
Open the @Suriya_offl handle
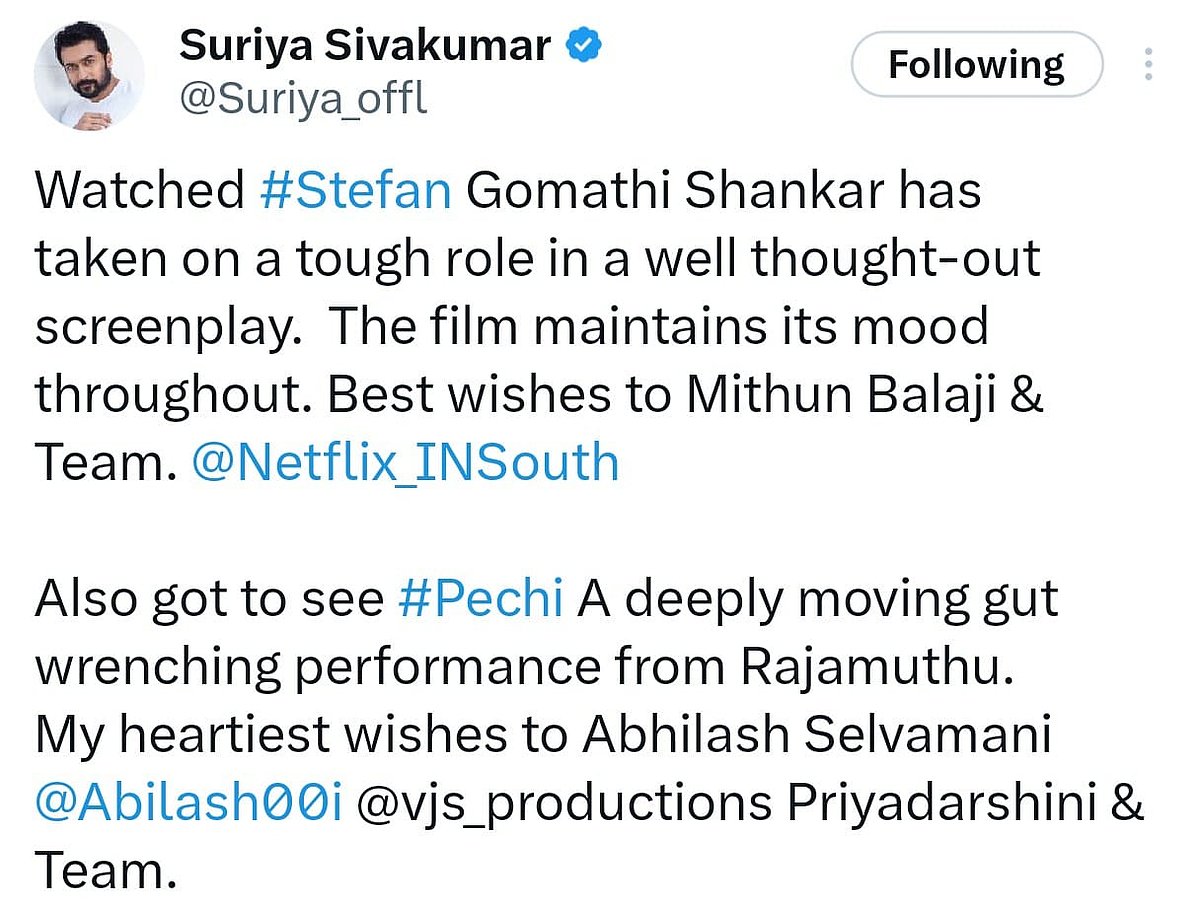point(302,100)
